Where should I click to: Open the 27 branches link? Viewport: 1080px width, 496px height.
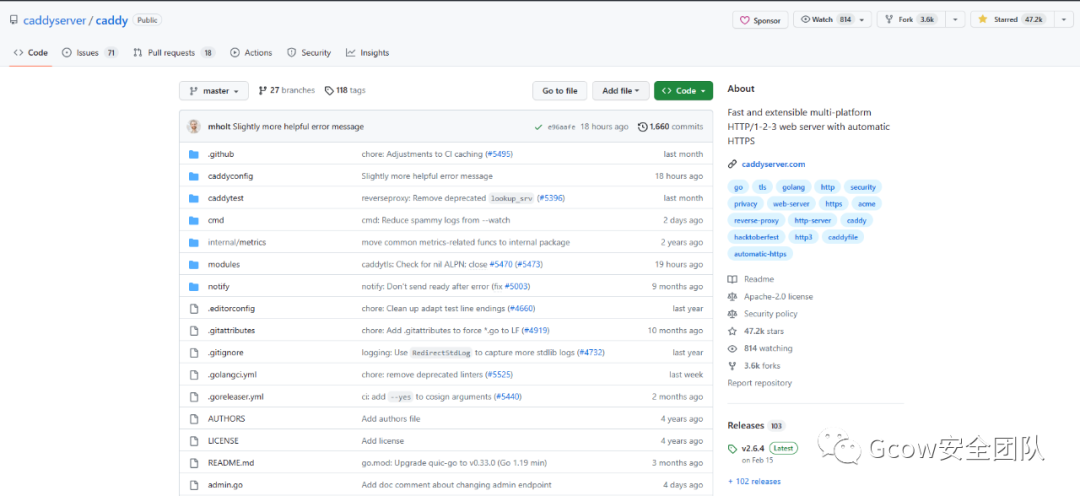287,90
